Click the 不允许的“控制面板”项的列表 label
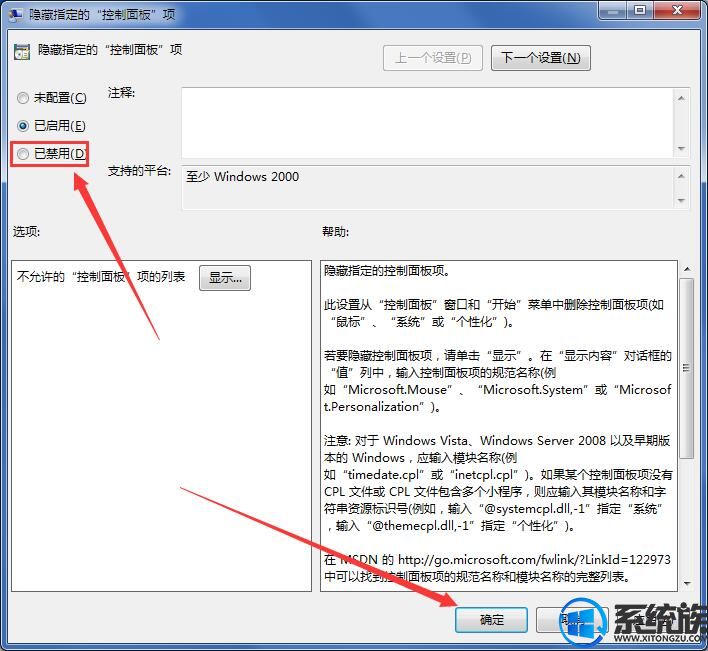The image size is (708, 651). [x=101, y=277]
